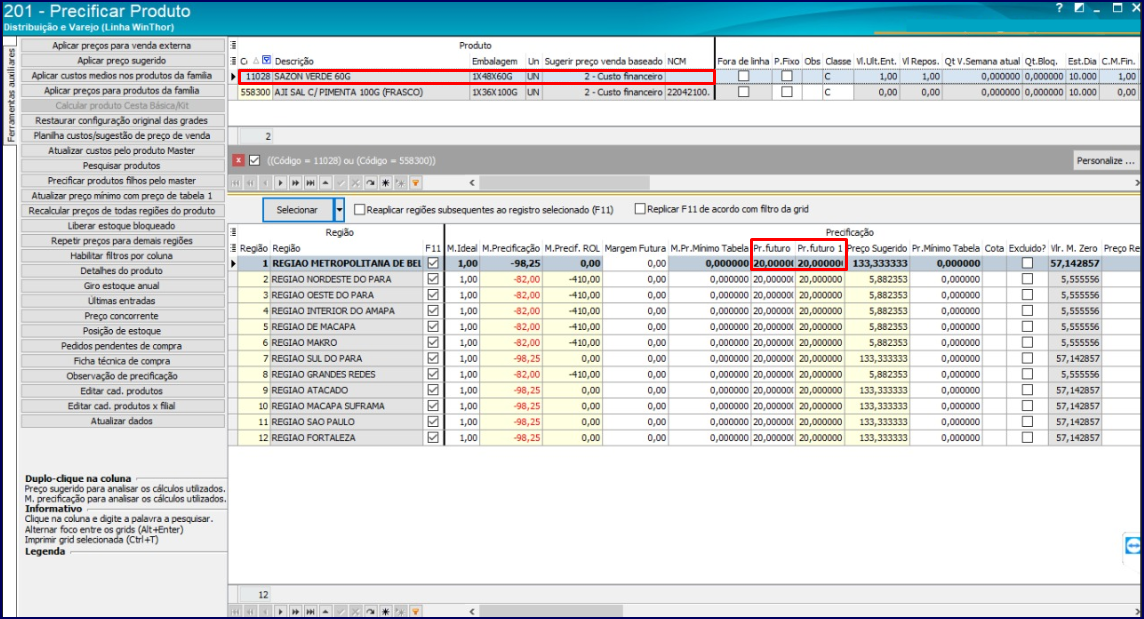Click blue remote-support icon at right edge

(1133, 546)
